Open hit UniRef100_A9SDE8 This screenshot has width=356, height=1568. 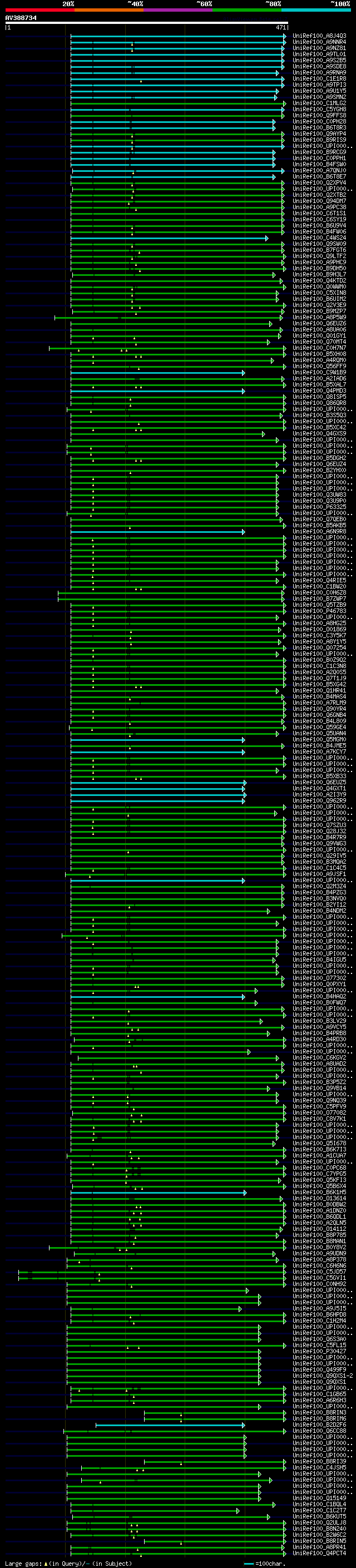click(319, 66)
